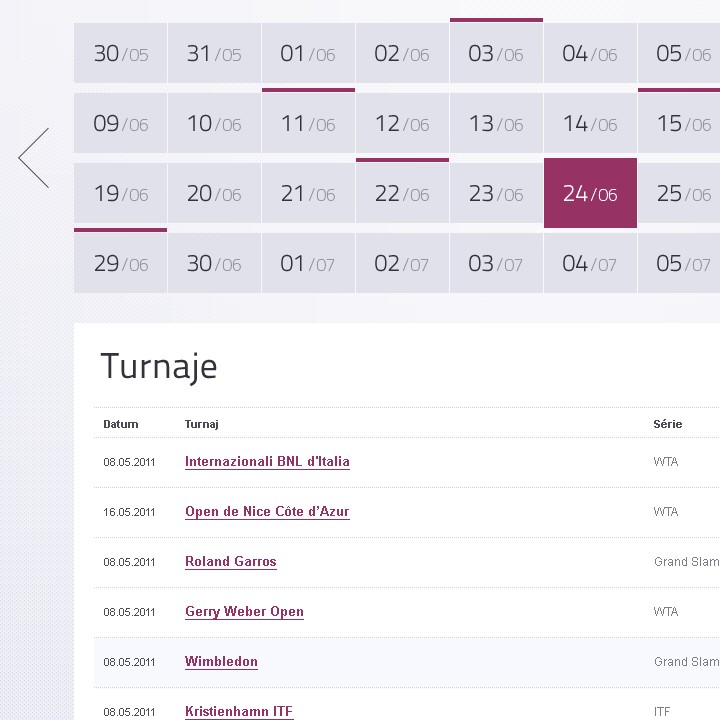Viewport: 720px width, 720px height.
Task: Pick calendar date 01/07
Action: pos(308,264)
